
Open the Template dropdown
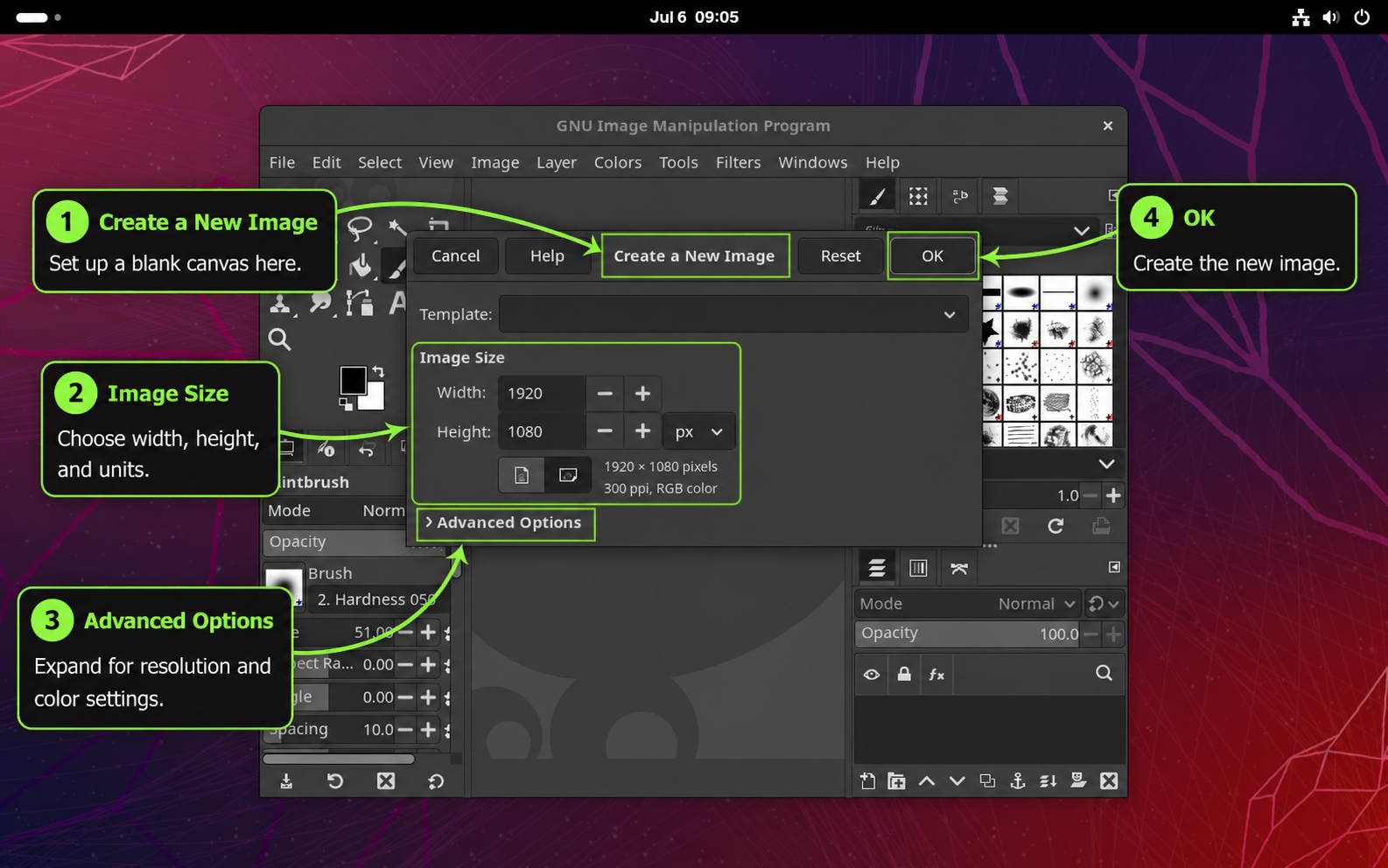733,314
